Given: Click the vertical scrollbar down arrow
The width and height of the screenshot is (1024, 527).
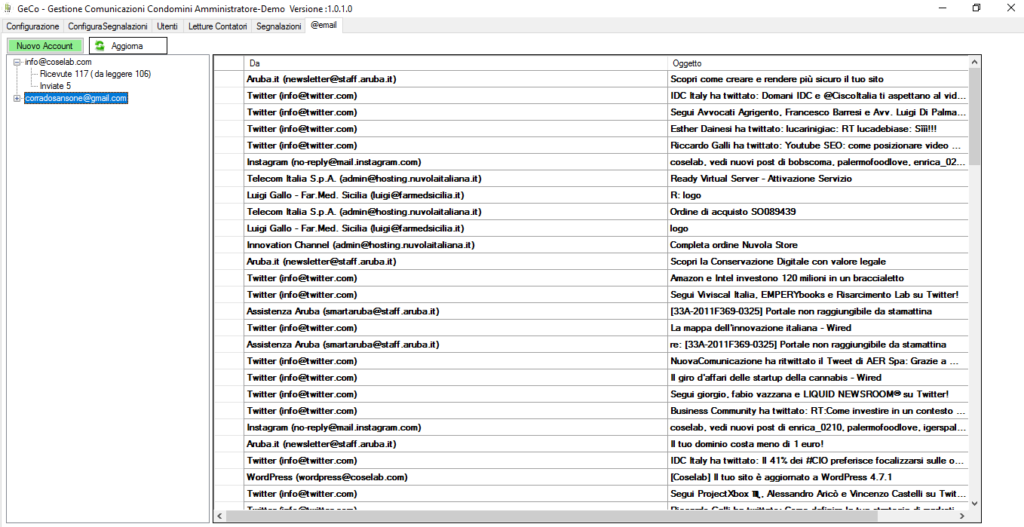Looking at the screenshot, I should 975,504.
